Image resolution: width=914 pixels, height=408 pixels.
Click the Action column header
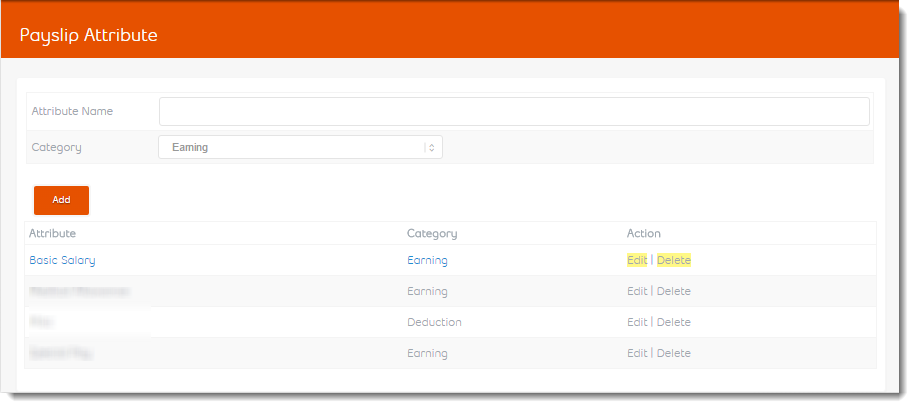pos(644,234)
